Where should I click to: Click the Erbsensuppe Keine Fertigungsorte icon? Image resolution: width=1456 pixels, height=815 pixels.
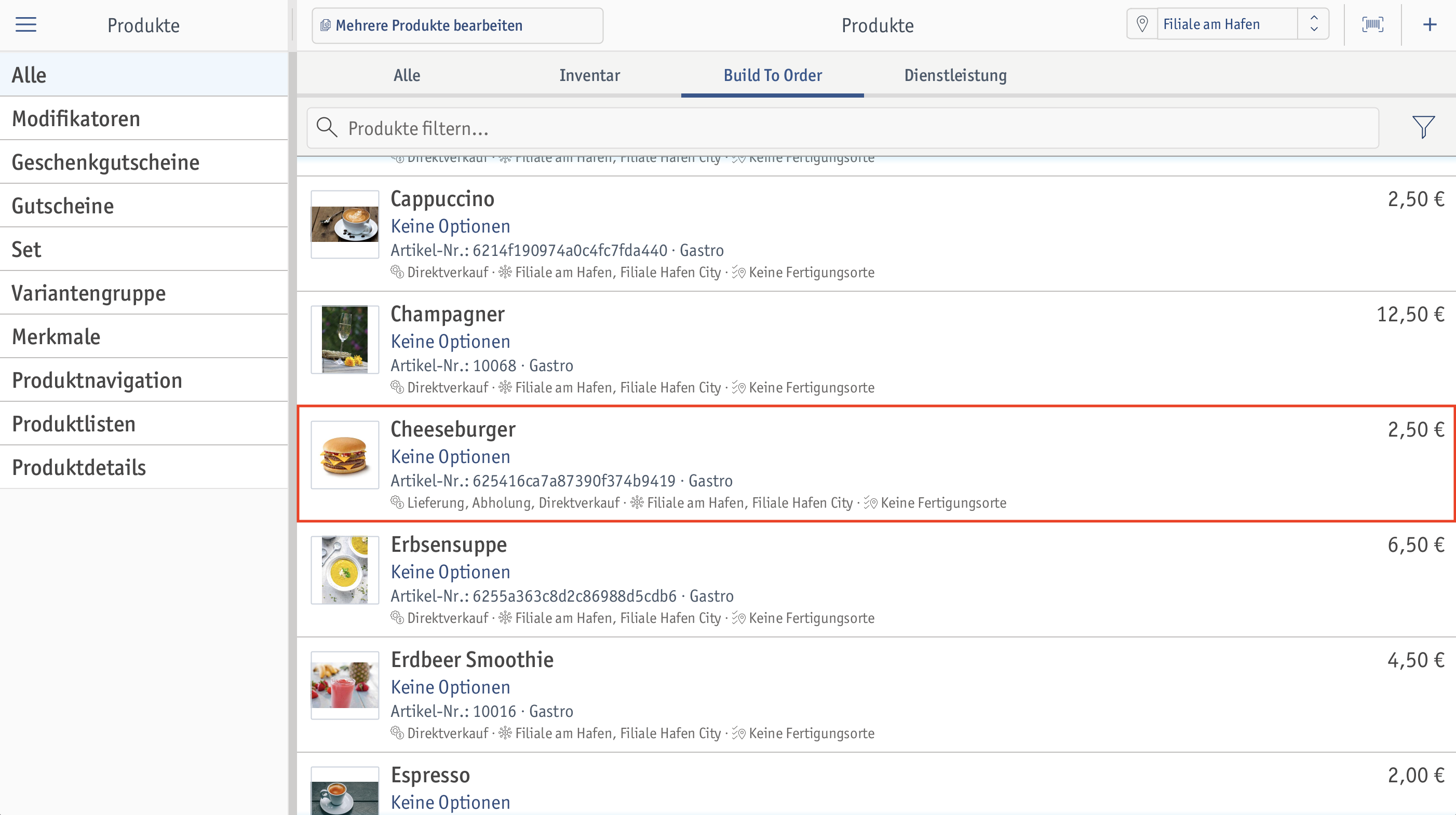pos(738,618)
